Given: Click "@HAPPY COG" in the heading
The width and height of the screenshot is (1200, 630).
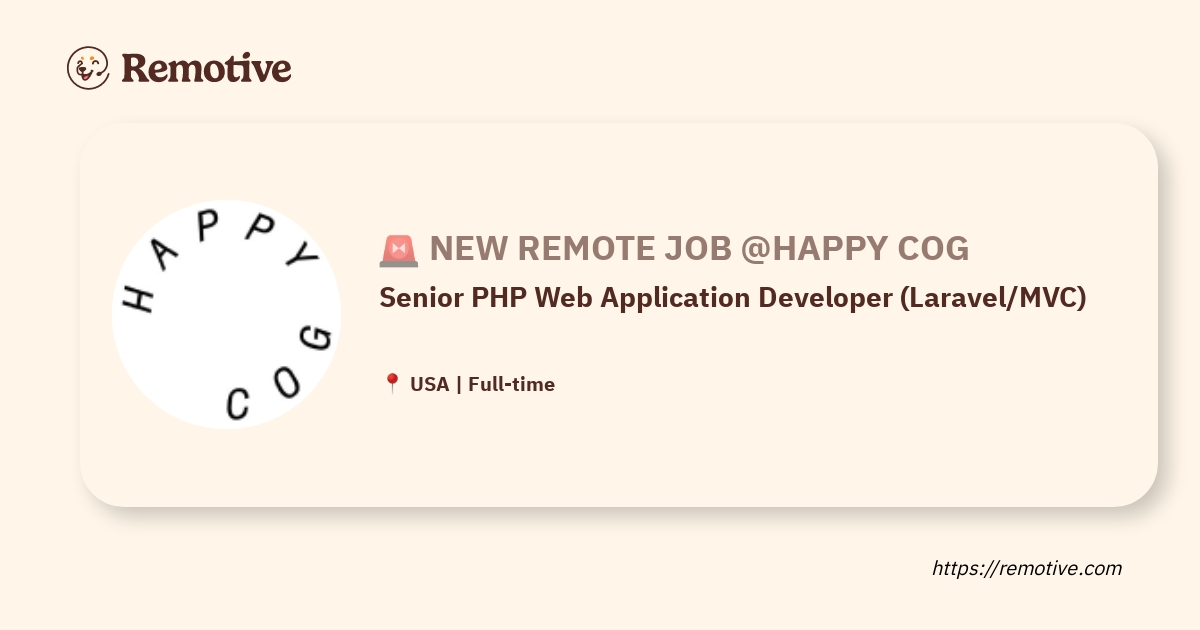Looking at the screenshot, I should (855, 249).
